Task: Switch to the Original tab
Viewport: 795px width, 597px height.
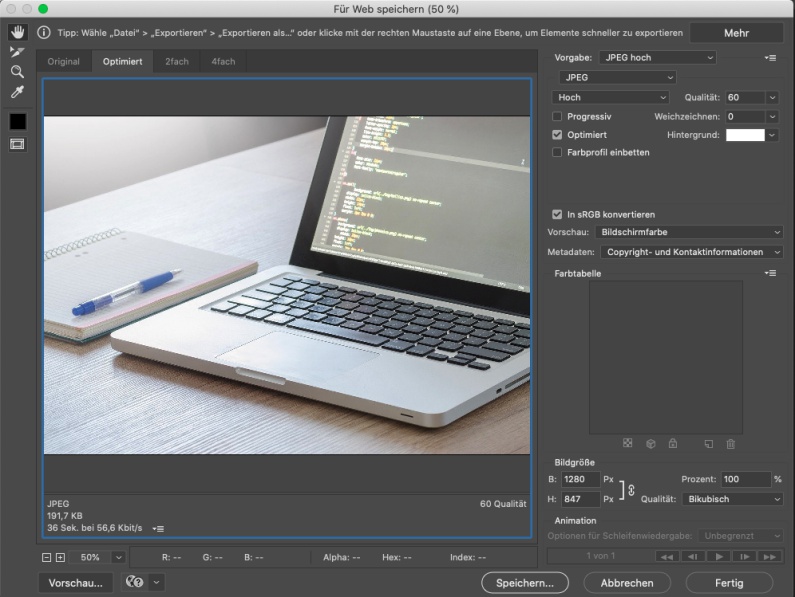Action: pyautogui.click(x=64, y=62)
